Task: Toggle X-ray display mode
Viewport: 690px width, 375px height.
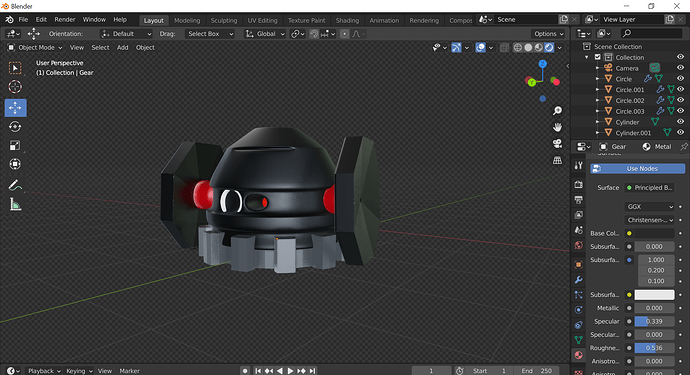Action: (504, 48)
